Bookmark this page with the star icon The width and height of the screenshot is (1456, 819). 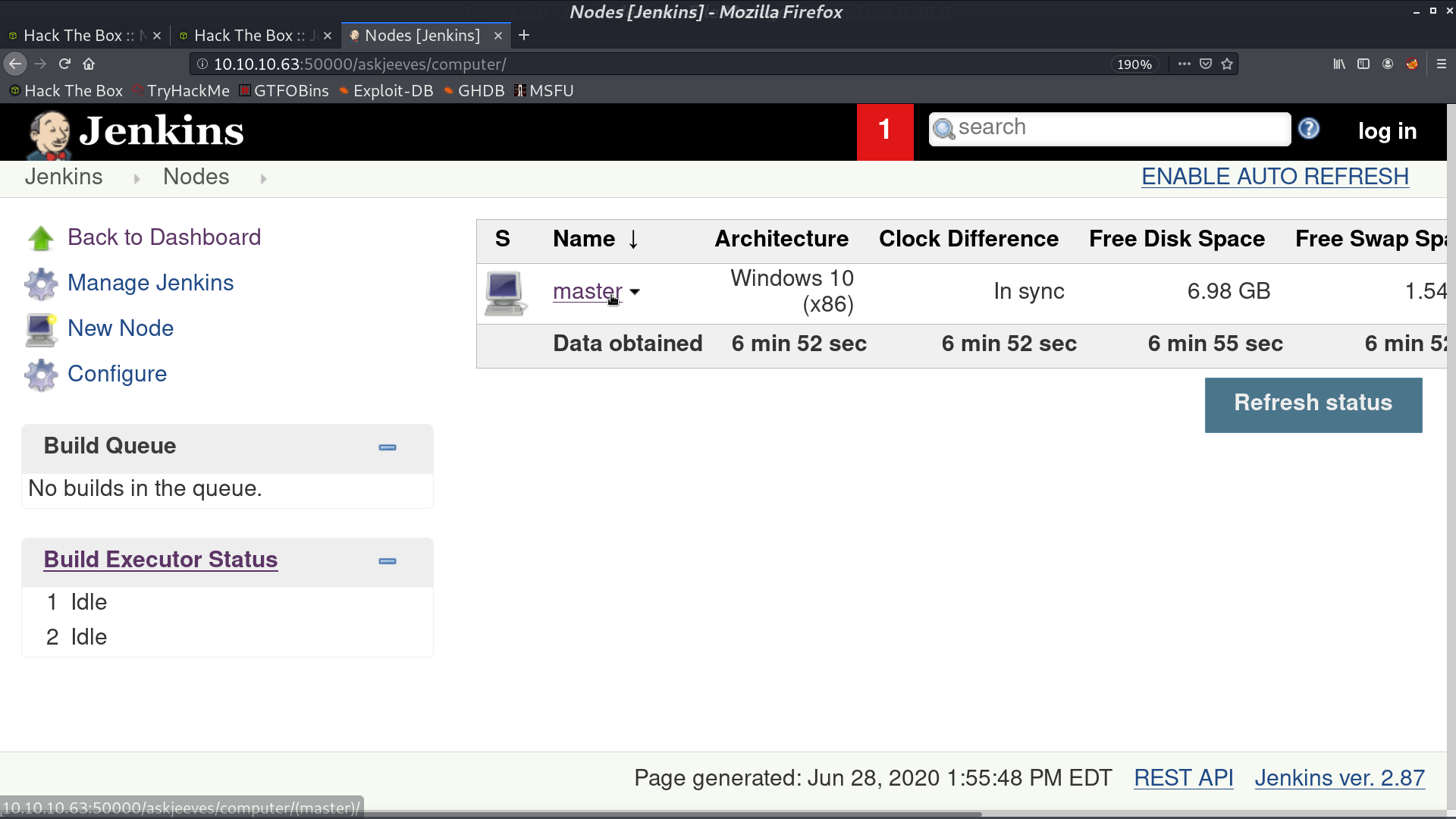(x=1227, y=64)
